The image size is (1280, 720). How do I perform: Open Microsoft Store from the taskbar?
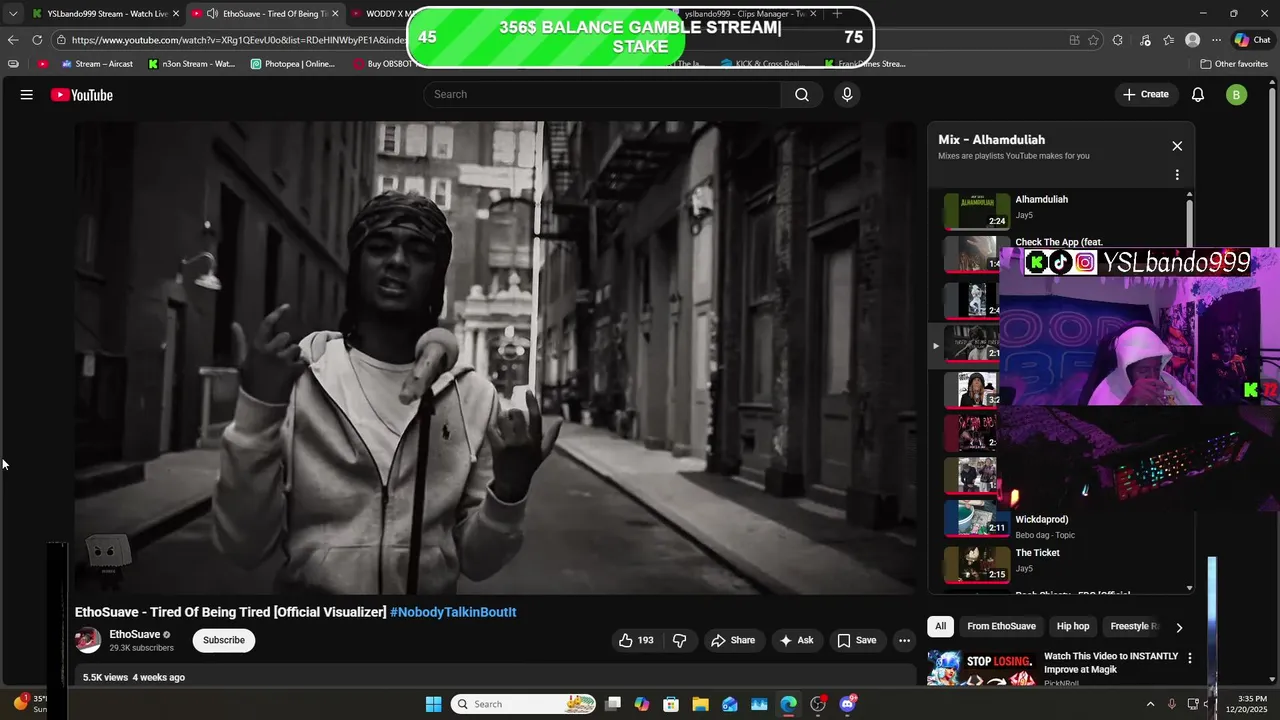(671, 704)
